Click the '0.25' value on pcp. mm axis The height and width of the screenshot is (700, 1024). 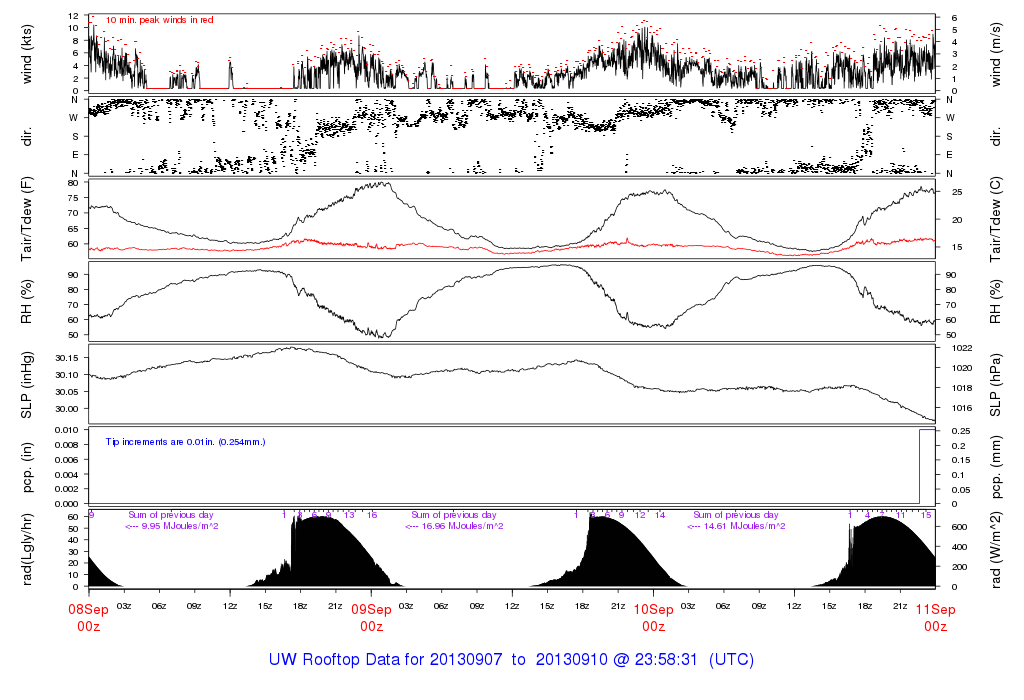pyautogui.click(x=960, y=431)
